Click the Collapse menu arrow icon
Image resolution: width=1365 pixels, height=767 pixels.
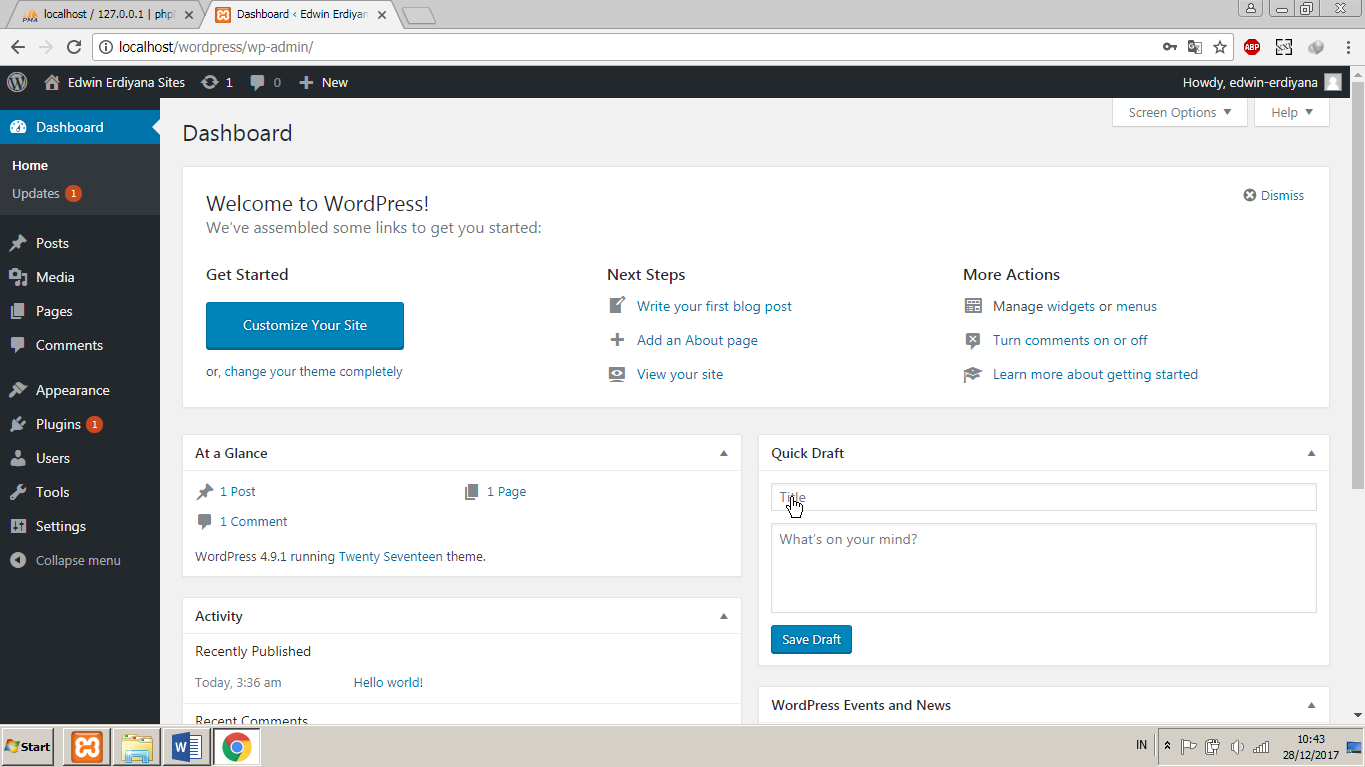pos(18,560)
